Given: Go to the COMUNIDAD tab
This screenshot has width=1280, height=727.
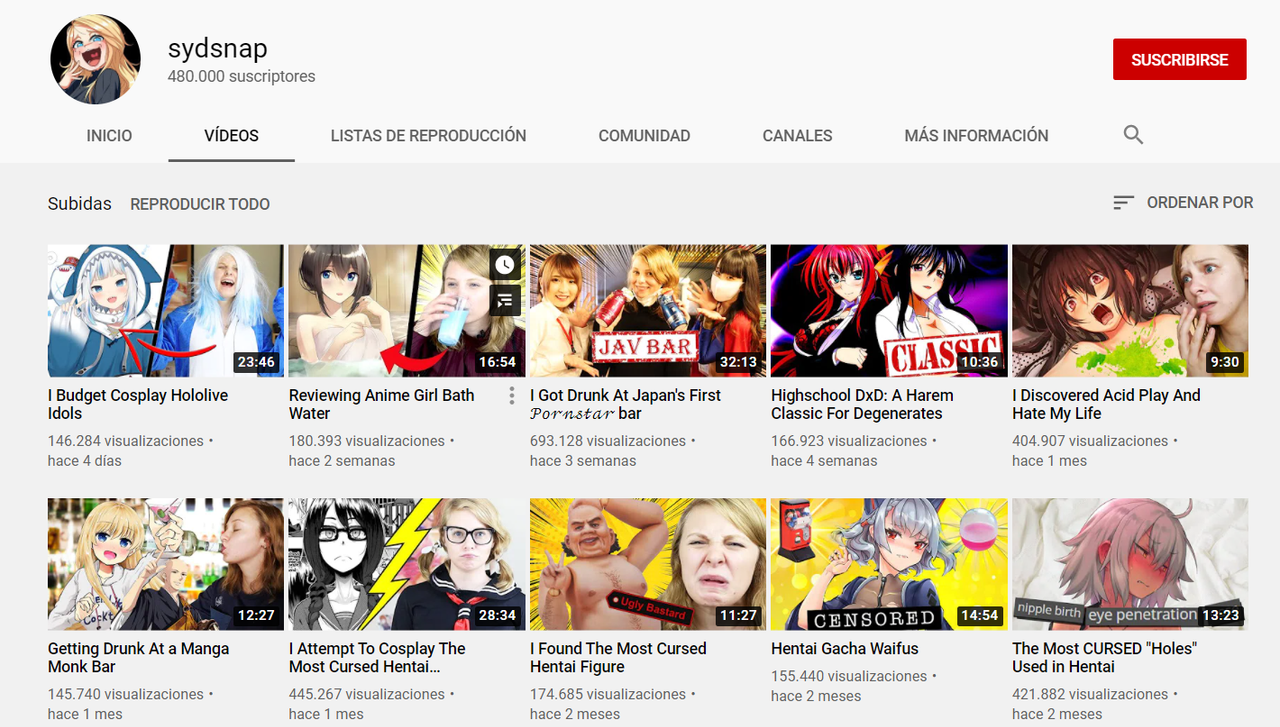Looking at the screenshot, I should pos(644,135).
